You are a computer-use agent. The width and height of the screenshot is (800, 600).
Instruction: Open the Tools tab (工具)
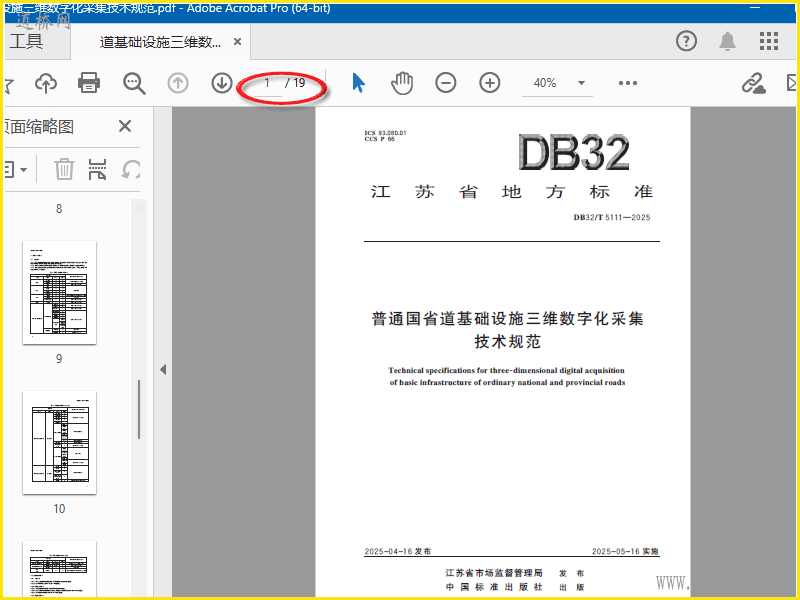pyautogui.click(x=26, y=41)
